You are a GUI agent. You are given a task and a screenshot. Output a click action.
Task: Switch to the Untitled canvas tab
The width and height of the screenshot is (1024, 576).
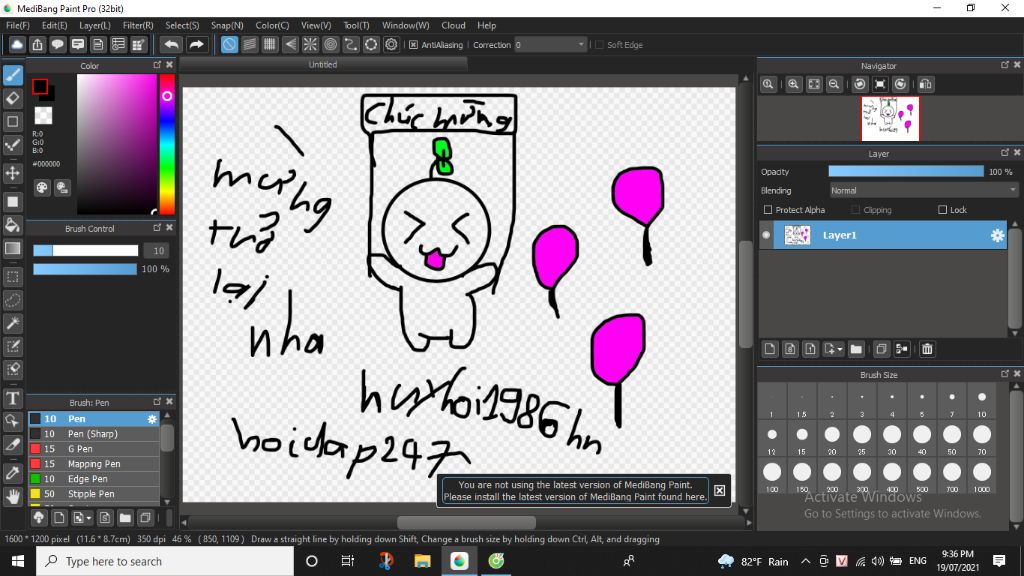[x=323, y=64]
